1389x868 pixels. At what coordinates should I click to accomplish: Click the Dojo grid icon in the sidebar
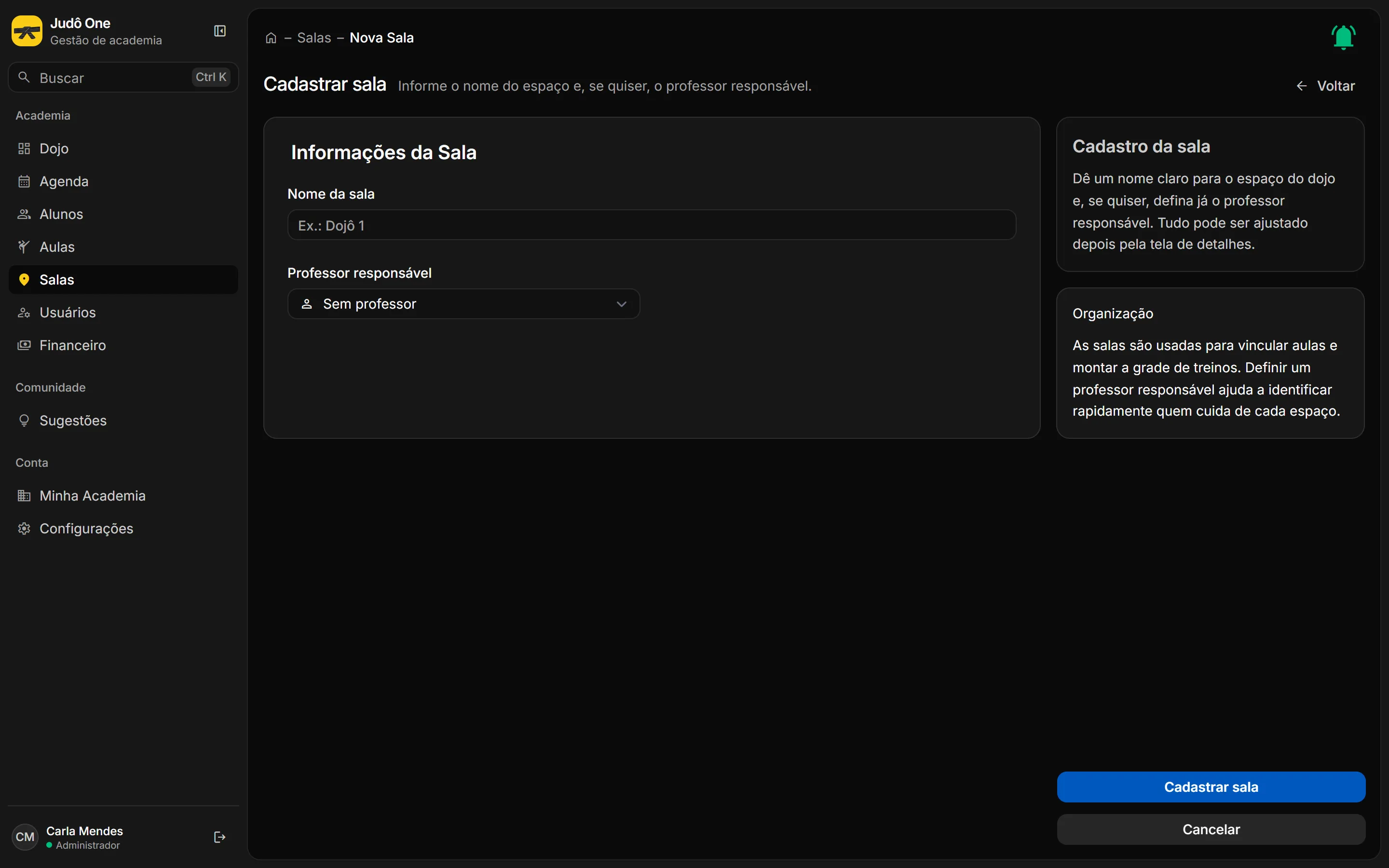(x=24, y=149)
